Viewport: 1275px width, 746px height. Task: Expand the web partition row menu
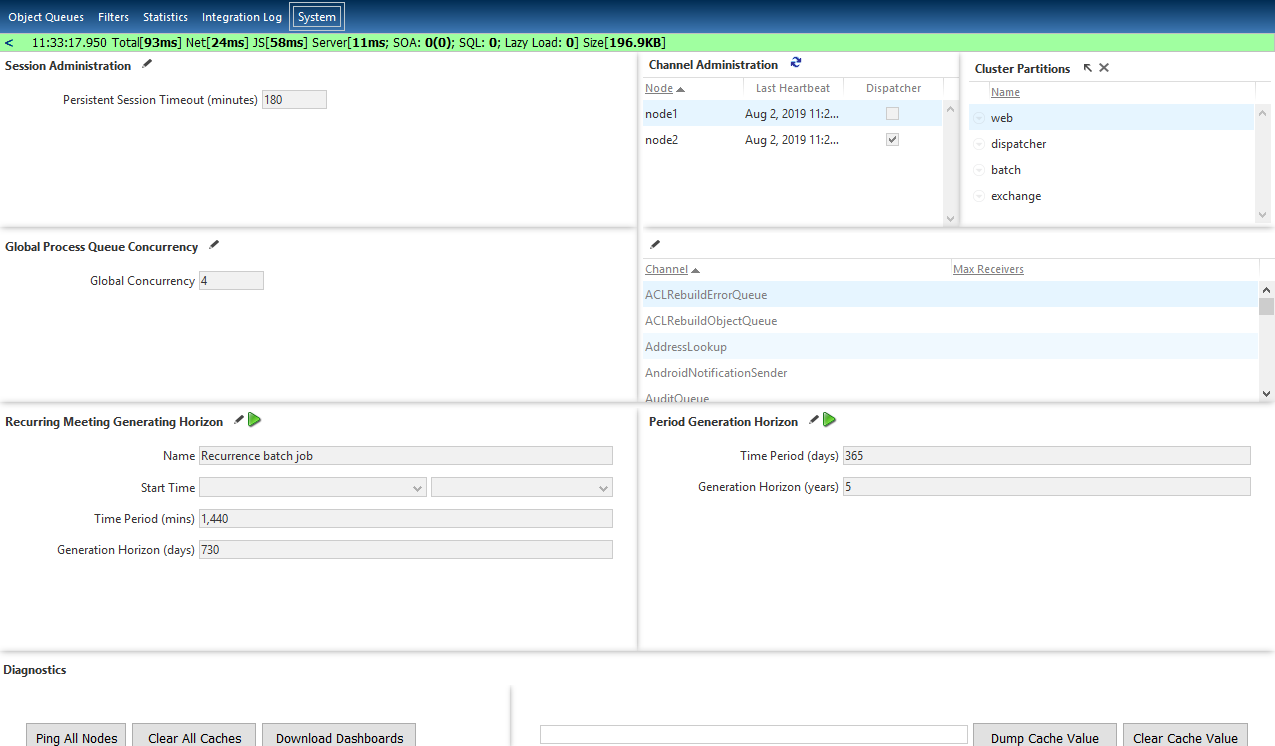pos(979,118)
